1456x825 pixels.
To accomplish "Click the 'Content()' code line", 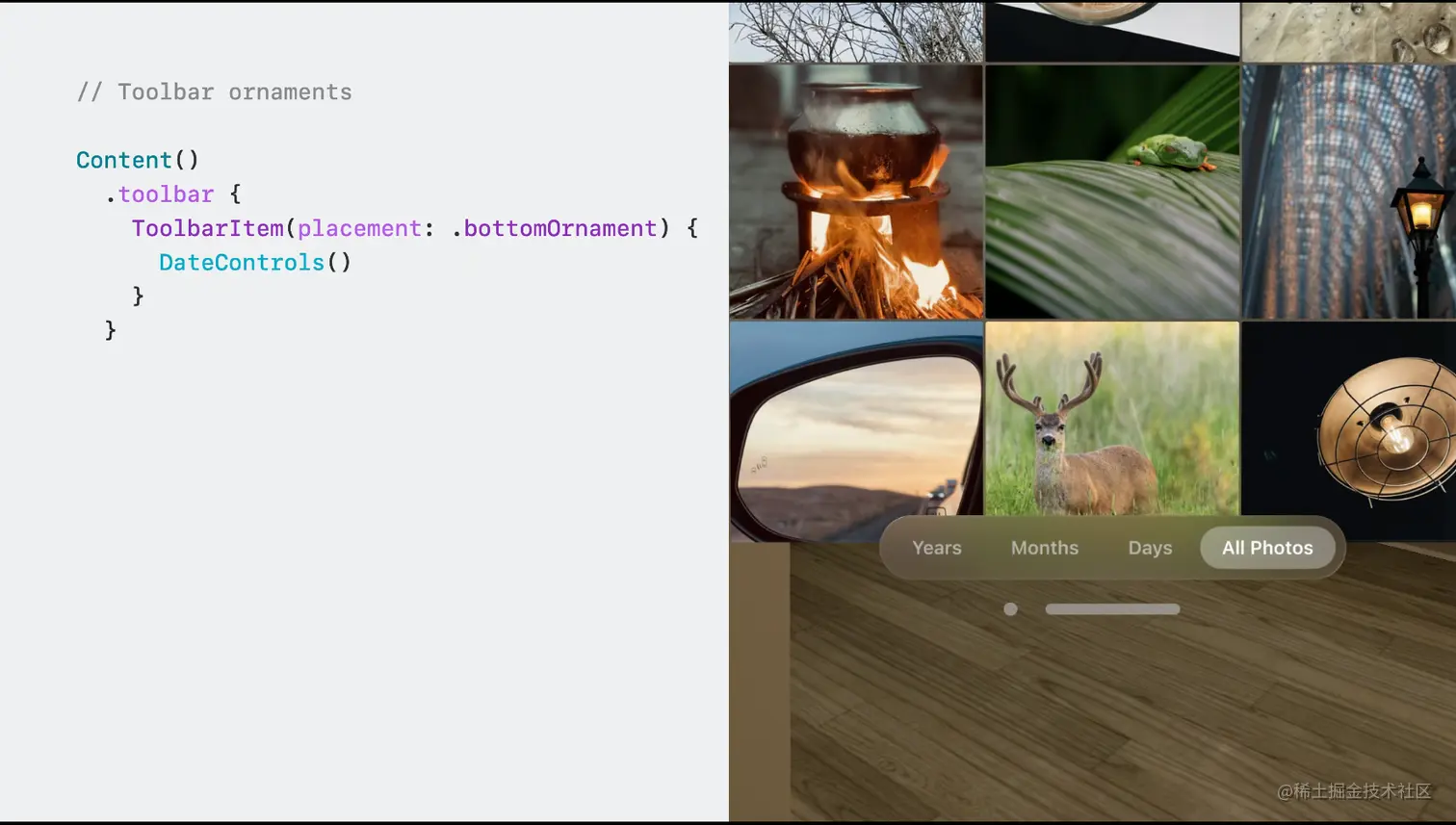I will [138, 160].
